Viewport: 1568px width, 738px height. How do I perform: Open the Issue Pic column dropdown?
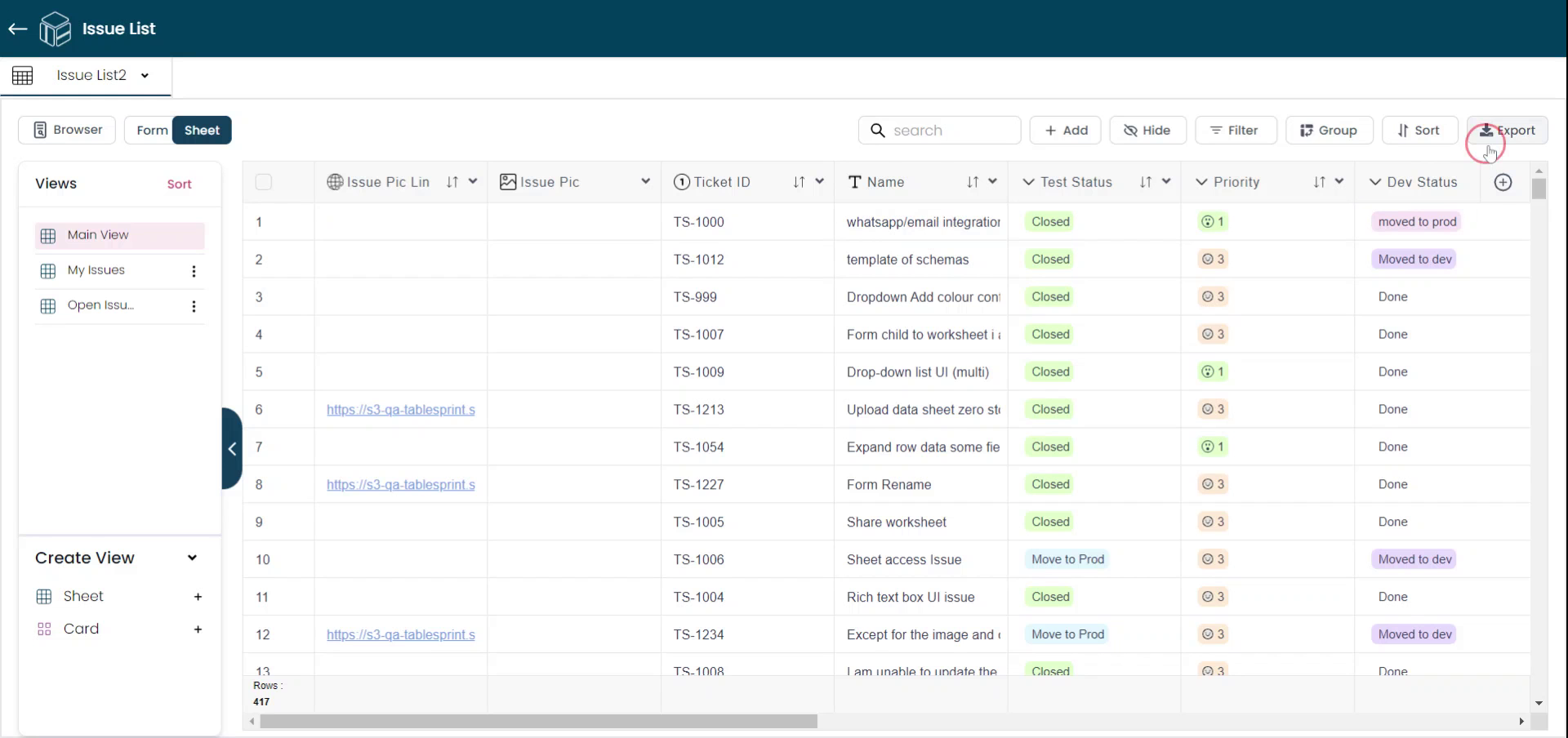[x=645, y=181]
